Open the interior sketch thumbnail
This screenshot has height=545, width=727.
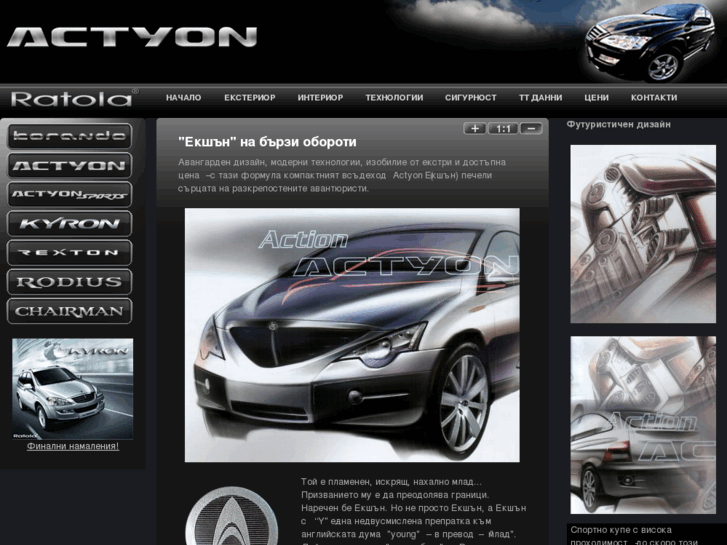click(643, 234)
